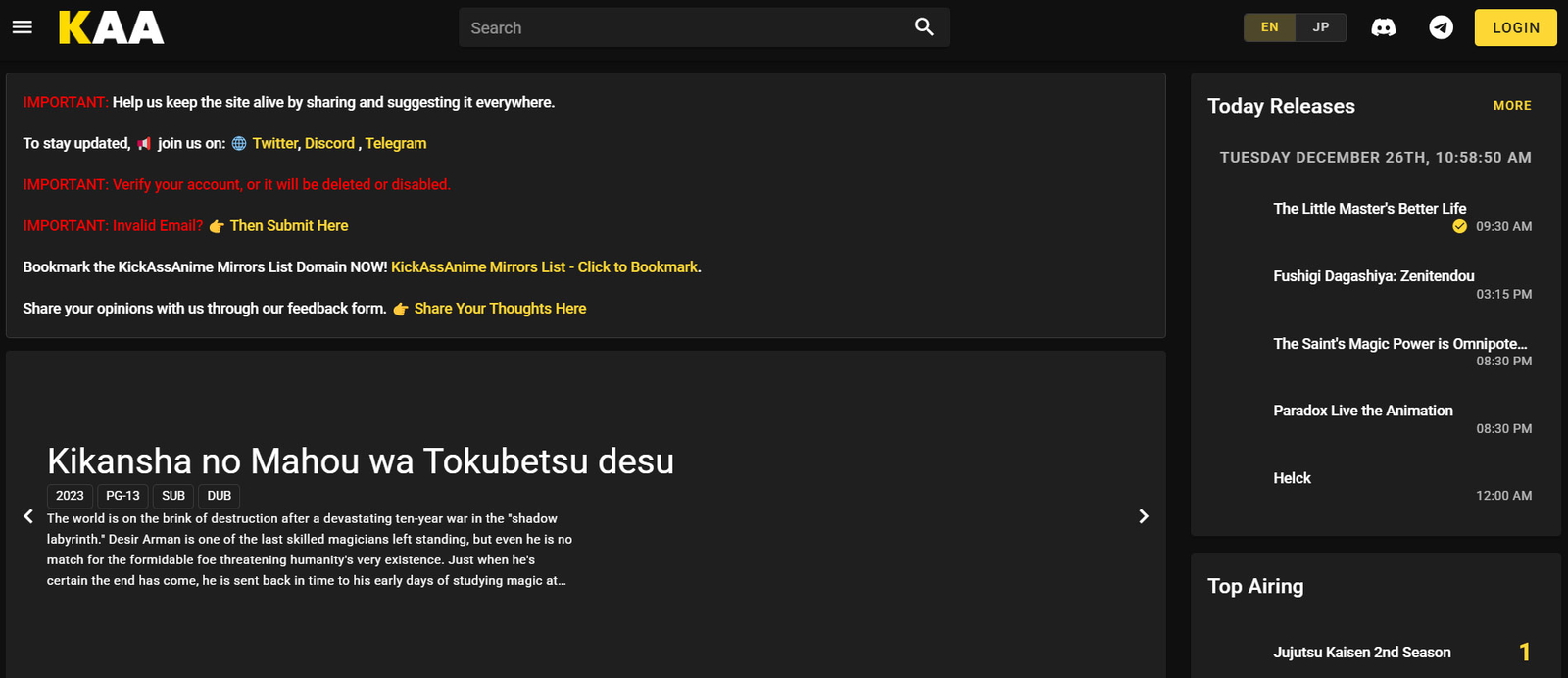Open Kikansha no Mahou wa Tokubetsu desu
Screen dimensions: 1568x678
coord(361,460)
